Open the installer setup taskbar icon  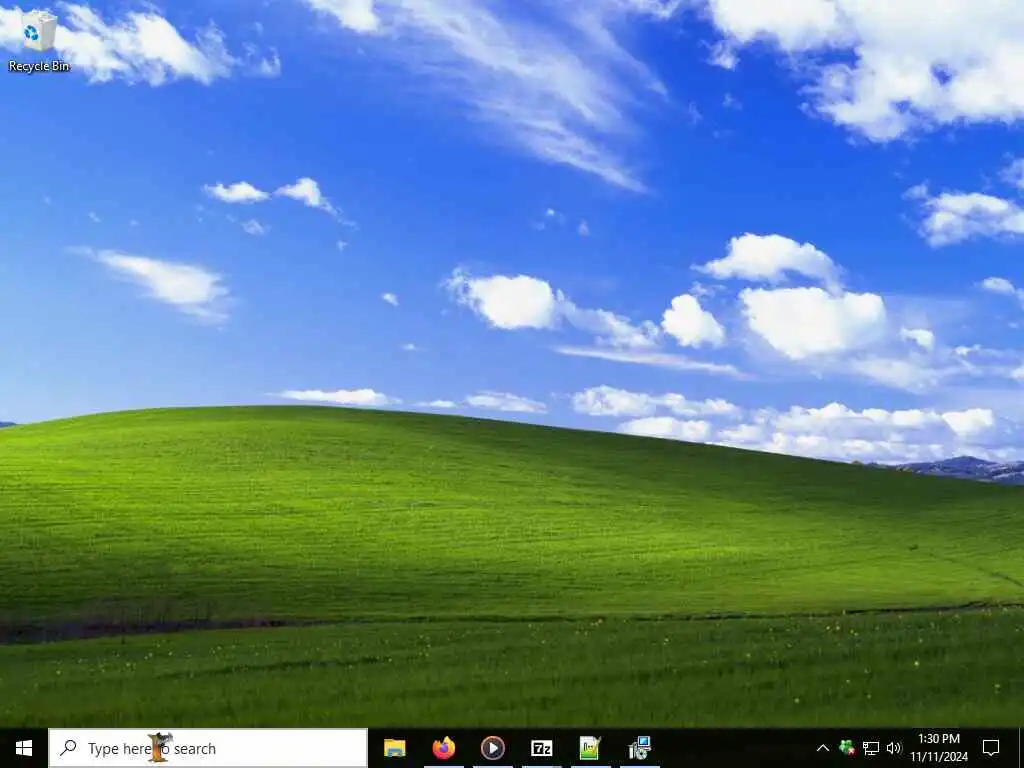pos(639,748)
